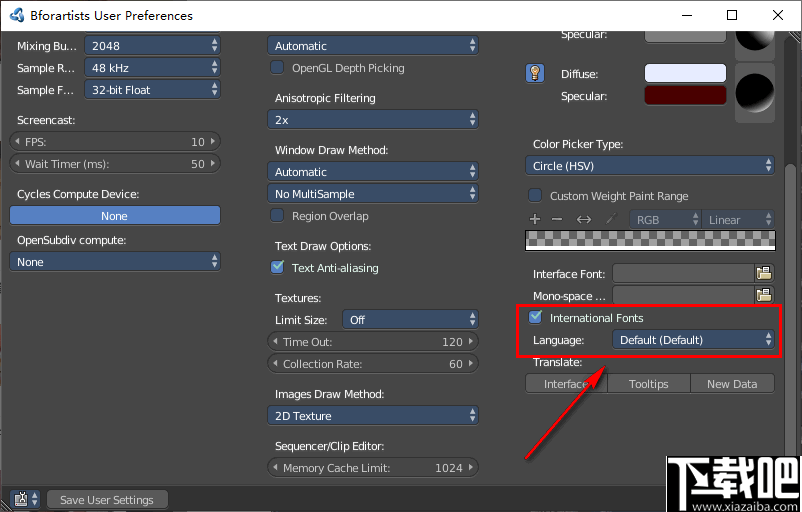Expand the Color Picker Type dropdown

coord(651,166)
